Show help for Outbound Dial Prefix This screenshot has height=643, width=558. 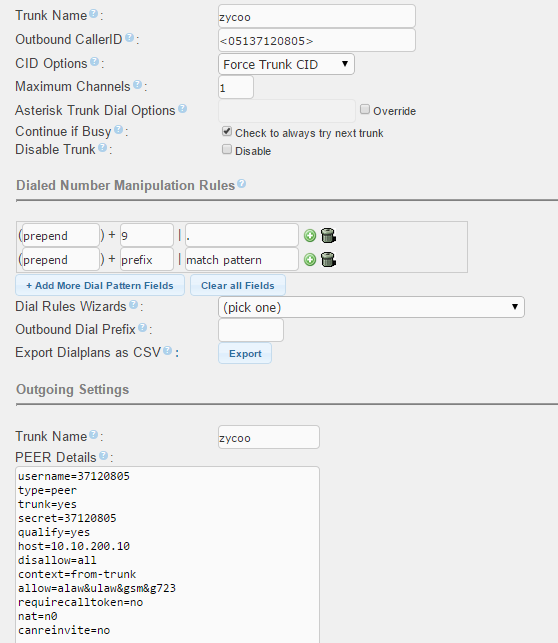click(x=142, y=328)
